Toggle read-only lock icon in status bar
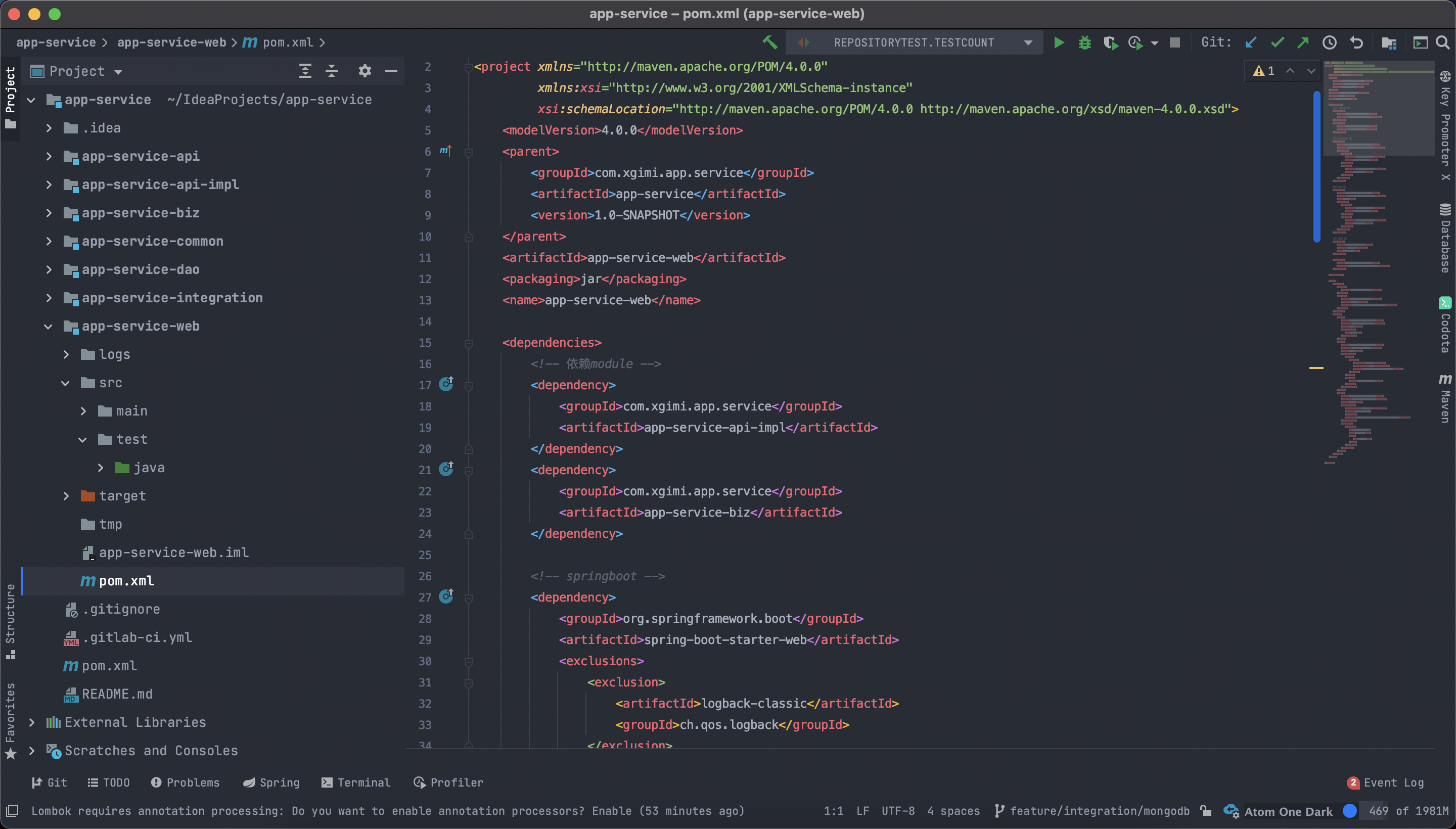Screen dimensions: 1456x829 click(1205, 811)
